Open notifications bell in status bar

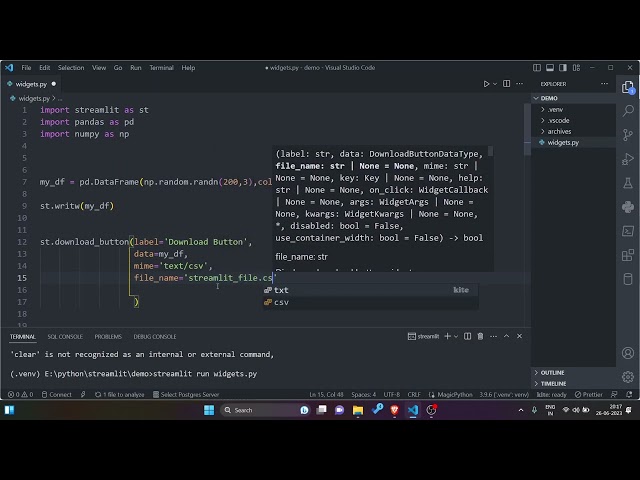pyautogui.click(x=629, y=394)
